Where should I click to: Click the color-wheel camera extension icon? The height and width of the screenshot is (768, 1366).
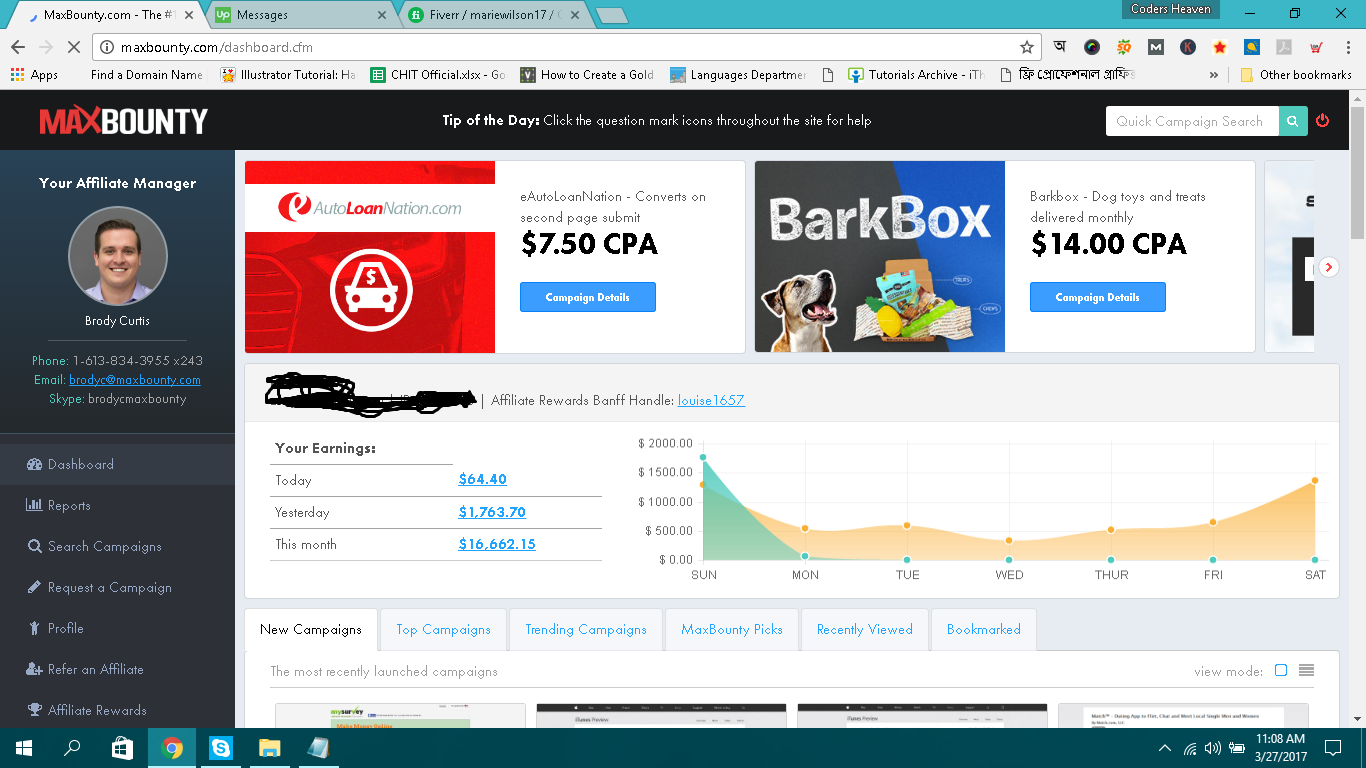[x=1092, y=47]
